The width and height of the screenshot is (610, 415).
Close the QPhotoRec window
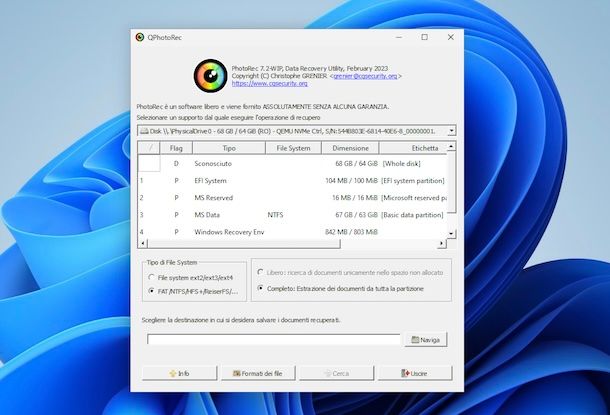pos(450,37)
